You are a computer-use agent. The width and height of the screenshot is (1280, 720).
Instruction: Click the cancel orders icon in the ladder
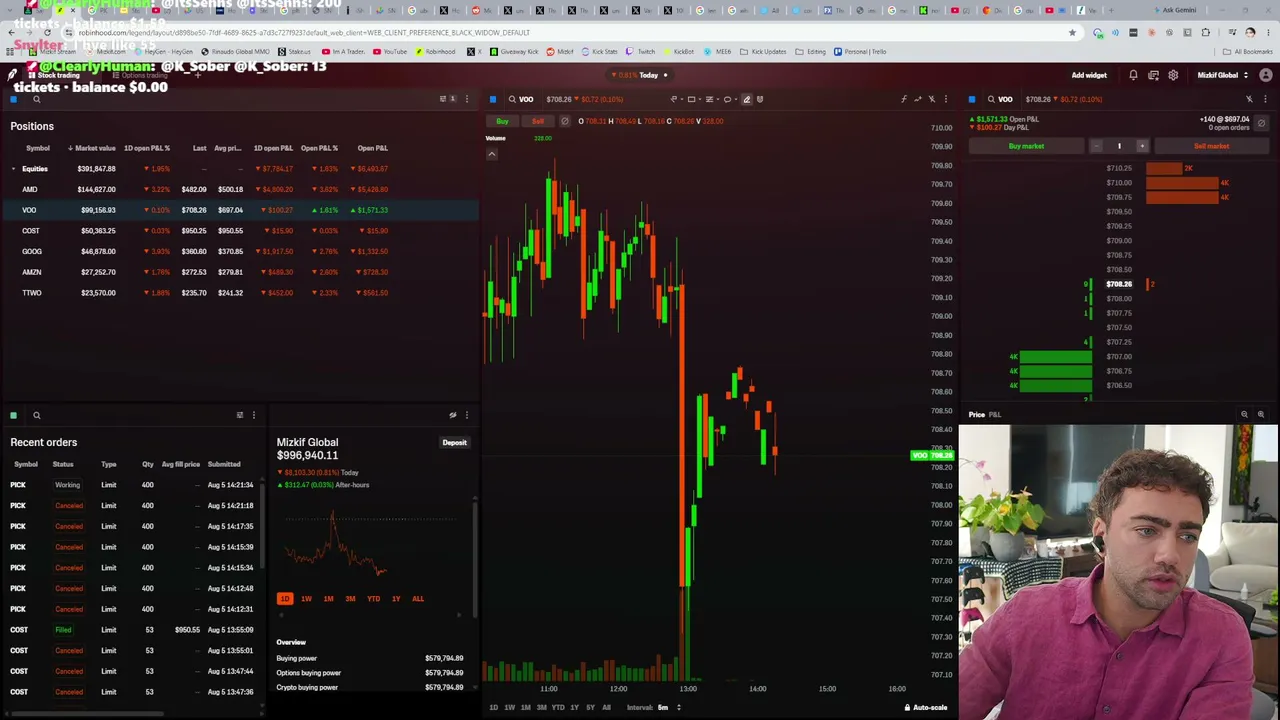(x=1261, y=123)
